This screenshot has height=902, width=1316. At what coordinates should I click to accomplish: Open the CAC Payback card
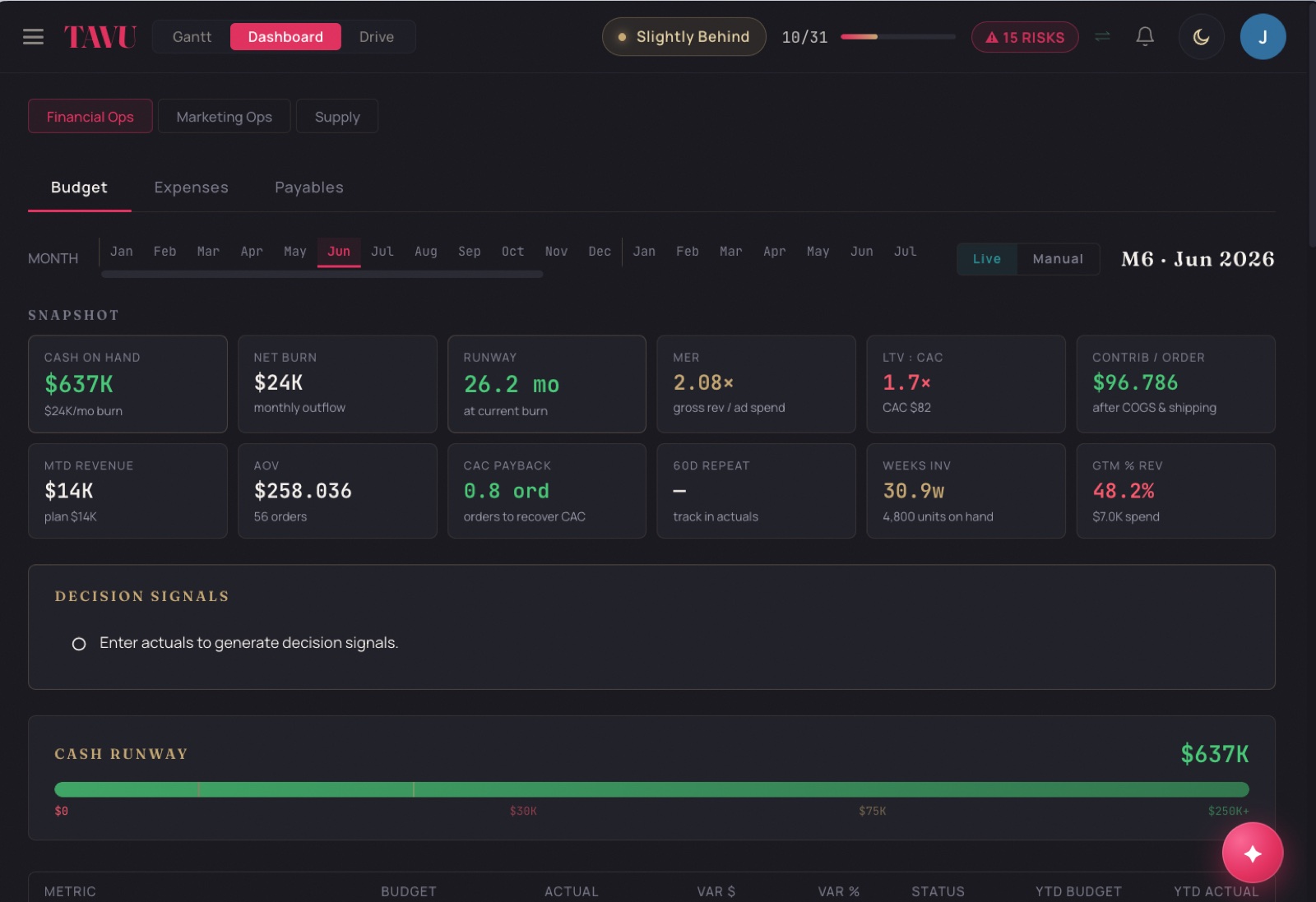[547, 491]
